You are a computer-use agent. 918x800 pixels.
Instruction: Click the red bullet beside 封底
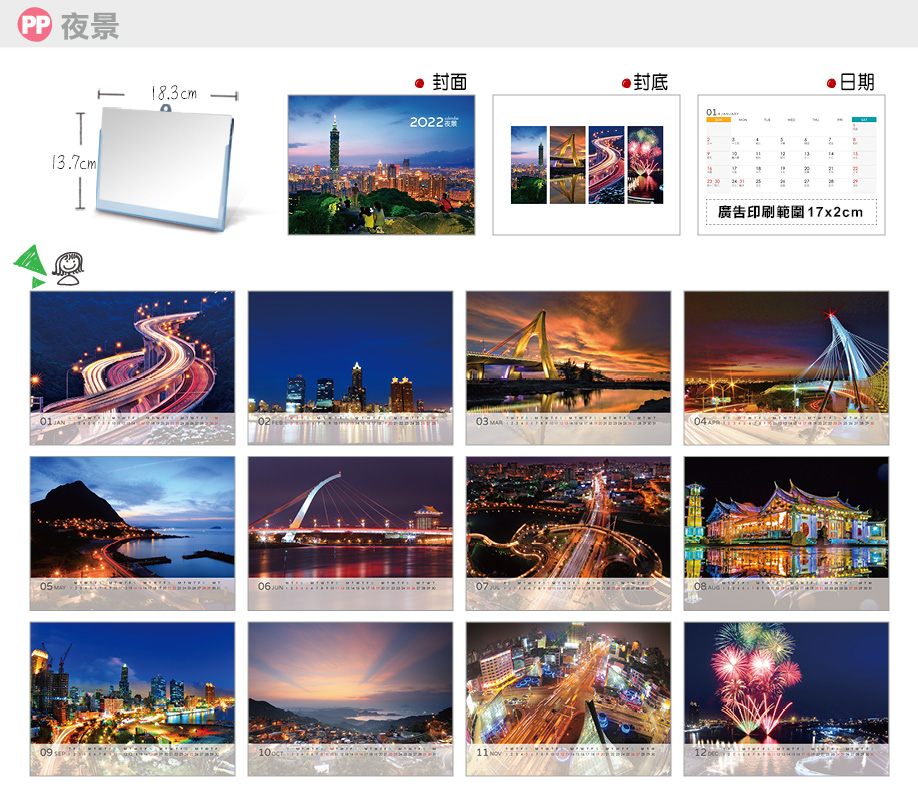[626, 83]
